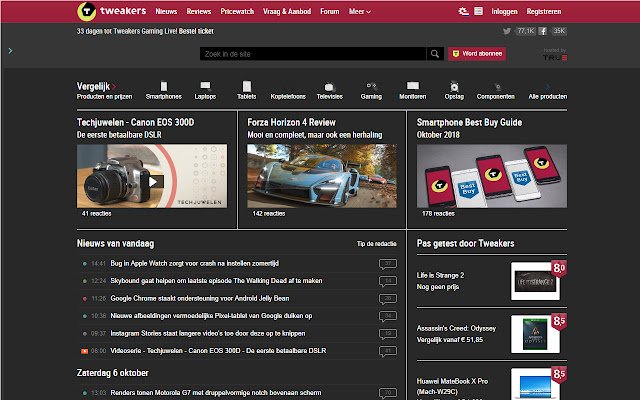The image size is (640, 400).
Task: Click the 'Life is Strange 2' title text
Action: pos(440,275)
